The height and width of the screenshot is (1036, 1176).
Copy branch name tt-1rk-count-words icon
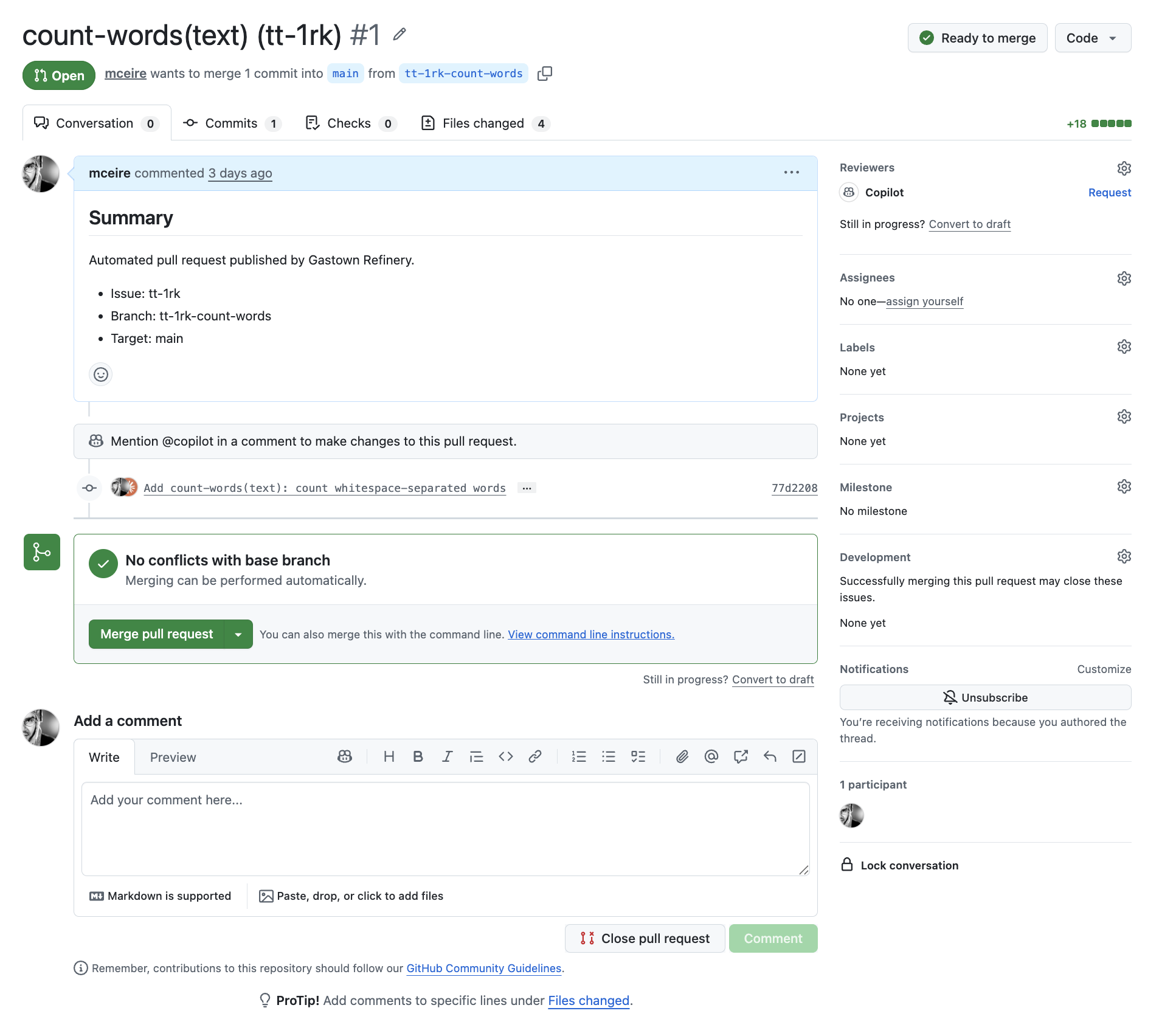click(x=545, y=74)
